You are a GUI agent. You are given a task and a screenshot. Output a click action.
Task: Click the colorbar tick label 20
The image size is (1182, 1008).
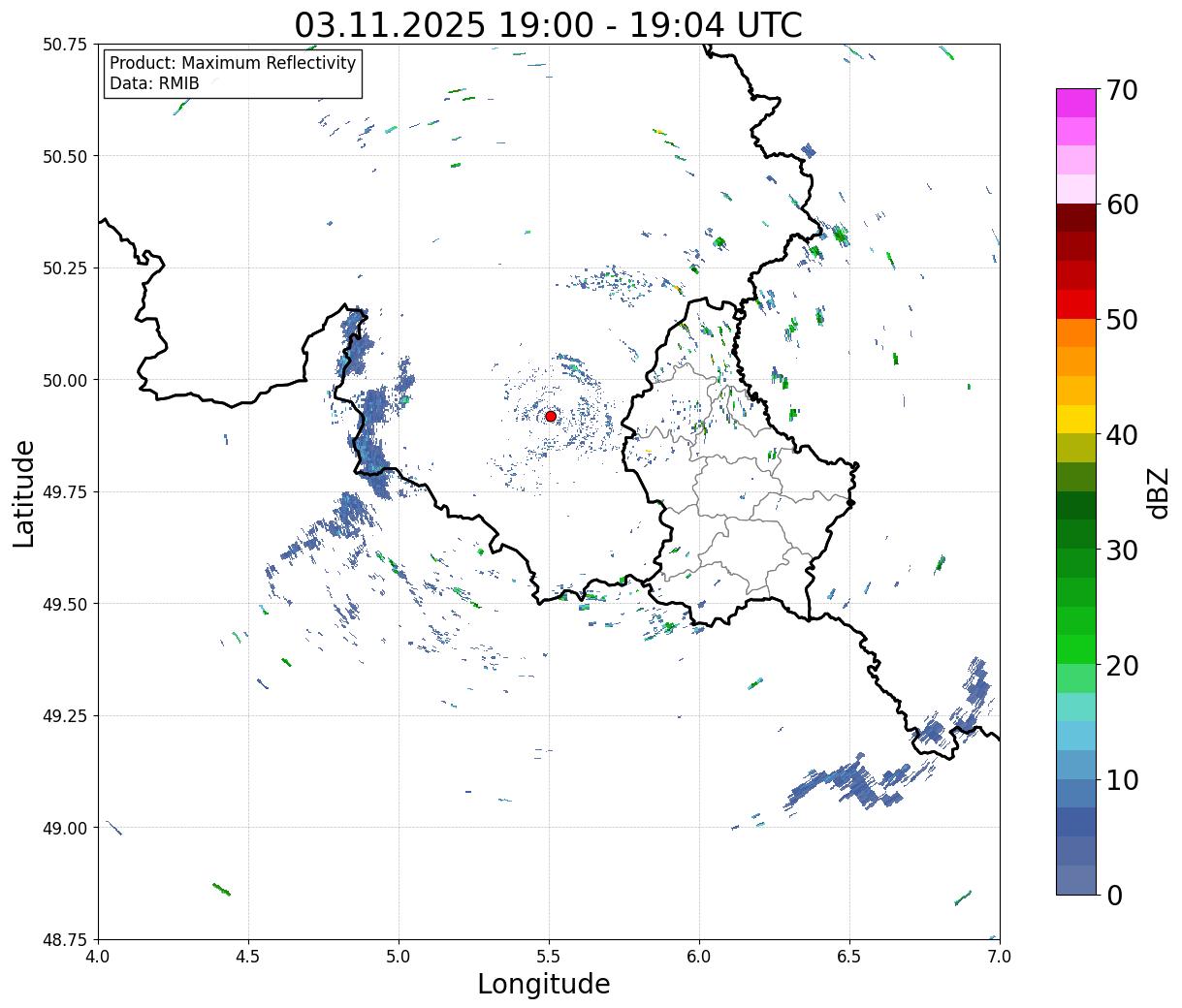[1121, 665]
